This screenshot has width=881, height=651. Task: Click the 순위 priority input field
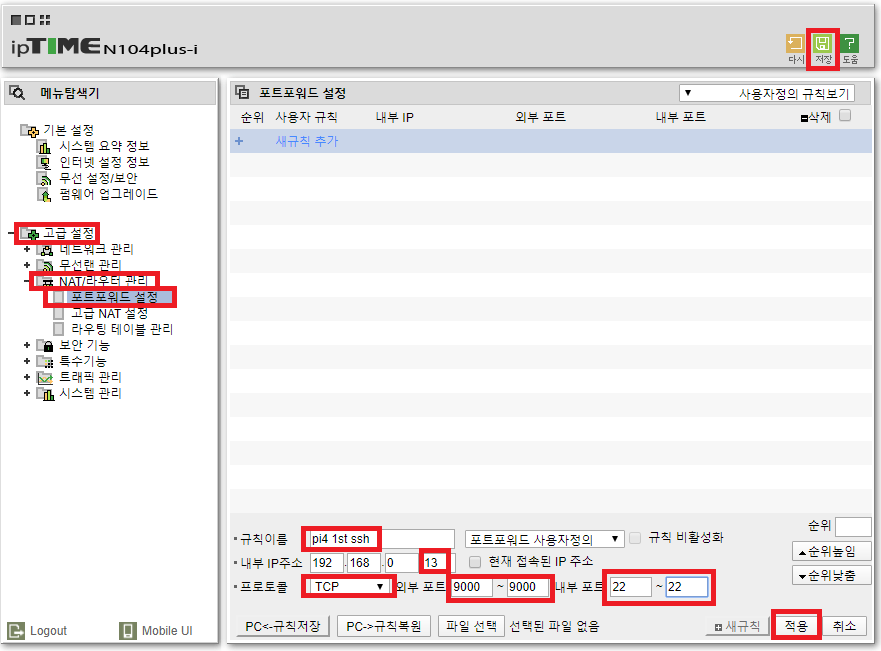[x=853, y=527]
